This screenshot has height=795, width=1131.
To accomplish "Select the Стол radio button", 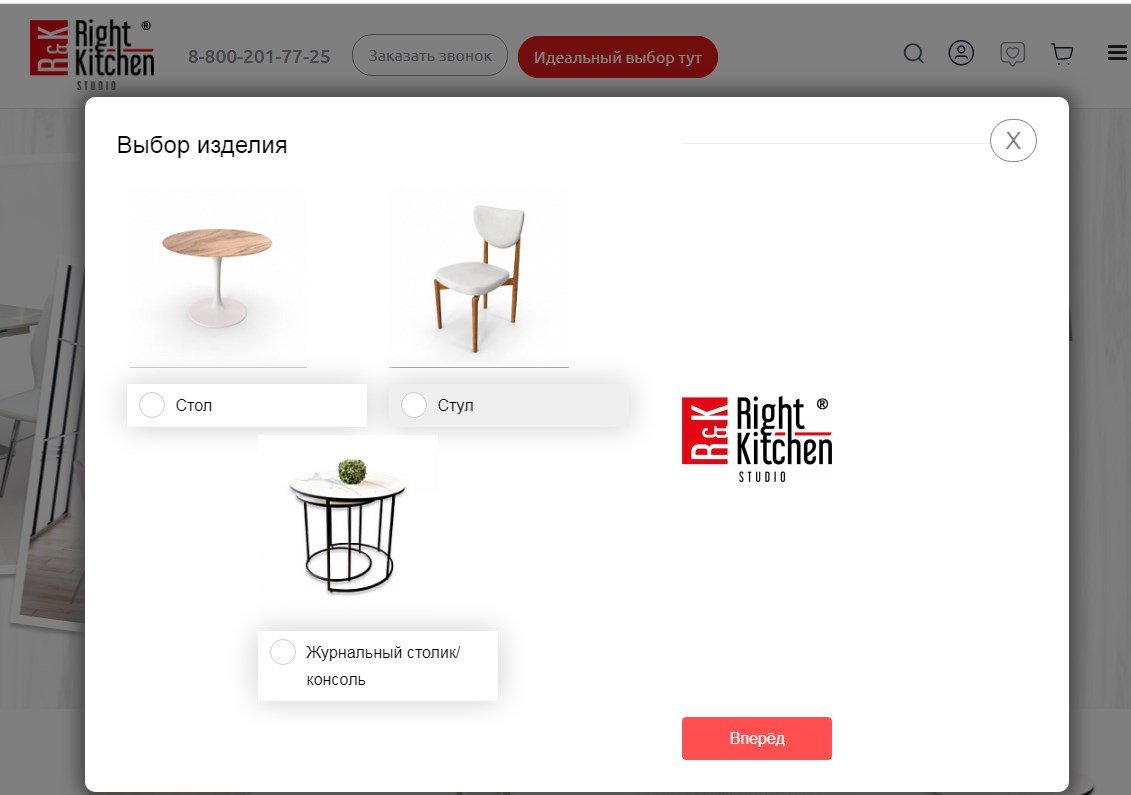I will pyautogui.click(x=151, y=405).
